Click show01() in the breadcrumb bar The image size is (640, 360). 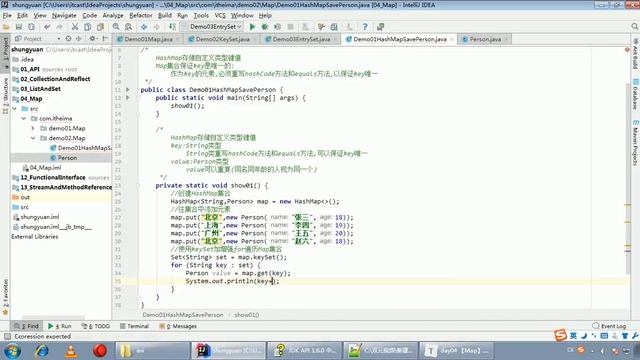pos(247,315)
